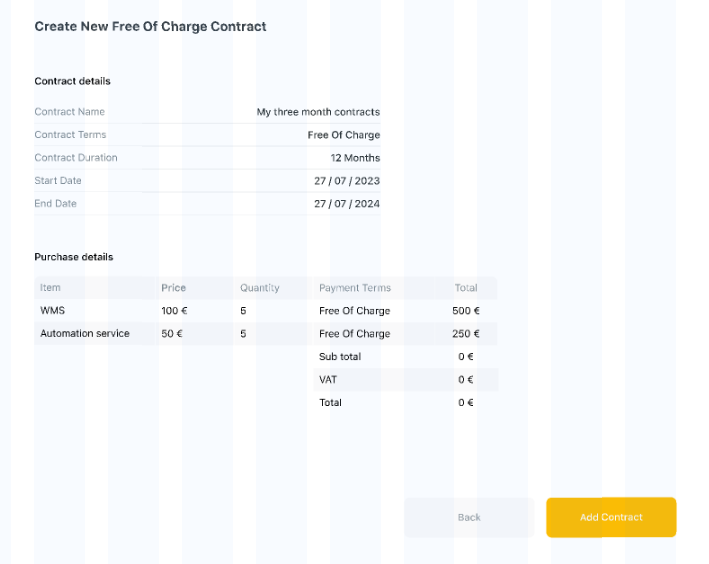Click the Payment Terms column header
709x564 pixels.
point(355,288)
